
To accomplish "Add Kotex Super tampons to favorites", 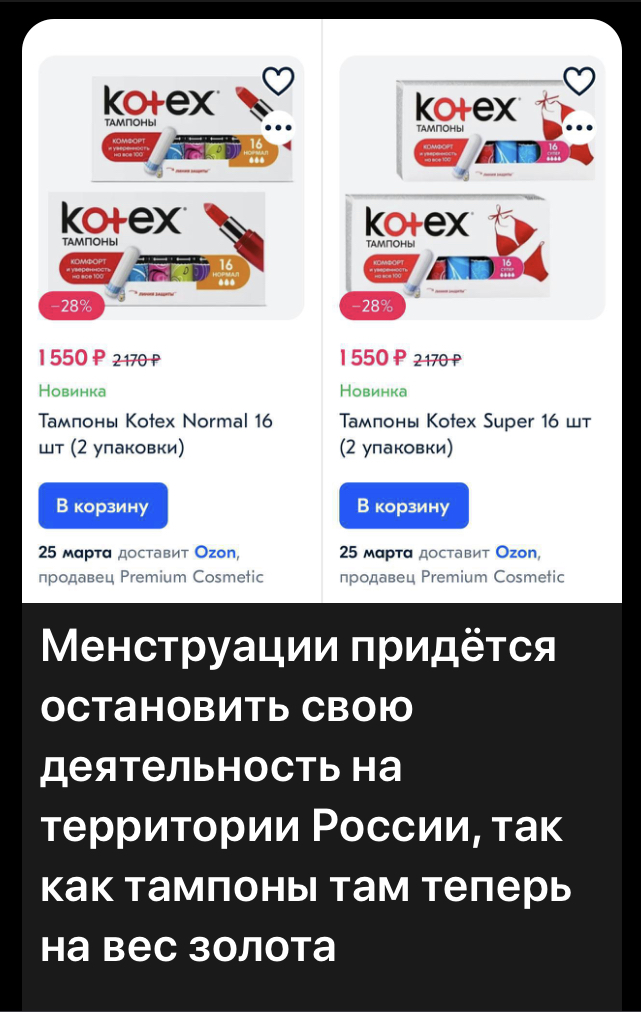I will (580, 81).
